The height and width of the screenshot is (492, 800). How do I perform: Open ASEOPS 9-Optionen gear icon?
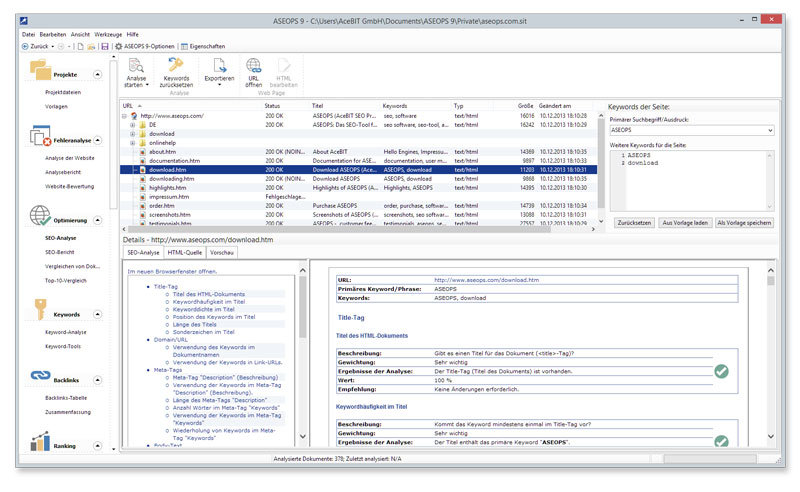click(x=118, y=46)
